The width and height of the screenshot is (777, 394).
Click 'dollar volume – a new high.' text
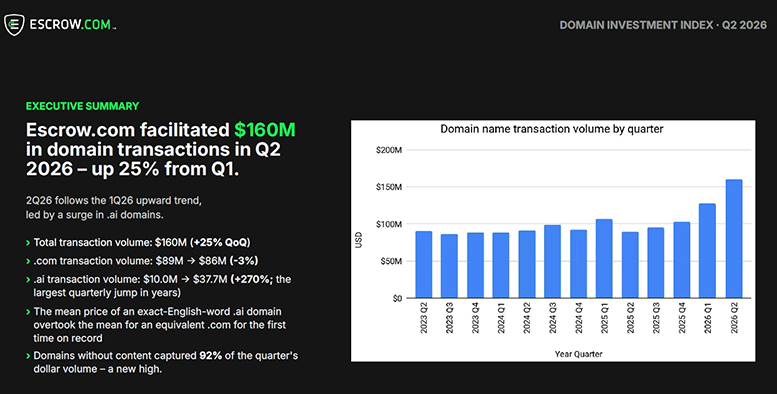point(98,369)
